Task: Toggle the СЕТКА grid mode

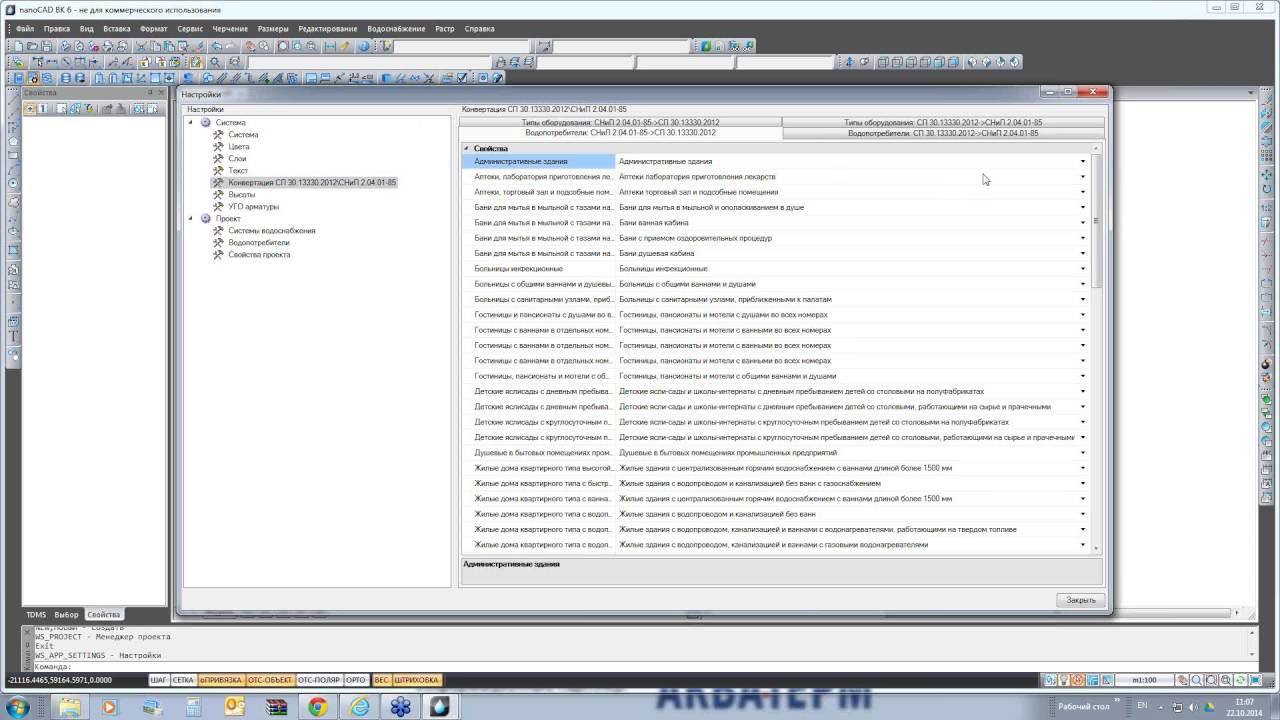Action: [183, 680]
